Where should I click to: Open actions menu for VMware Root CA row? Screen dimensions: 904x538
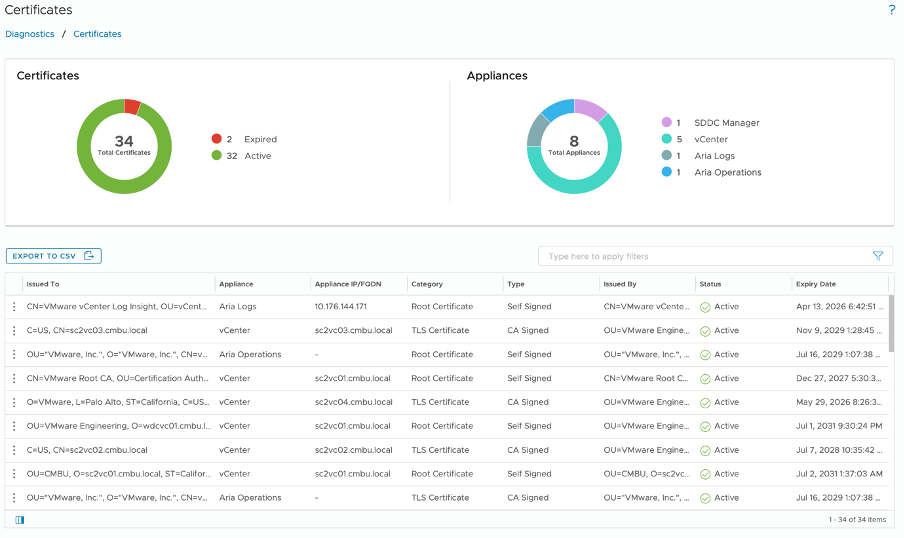[14, 378]
